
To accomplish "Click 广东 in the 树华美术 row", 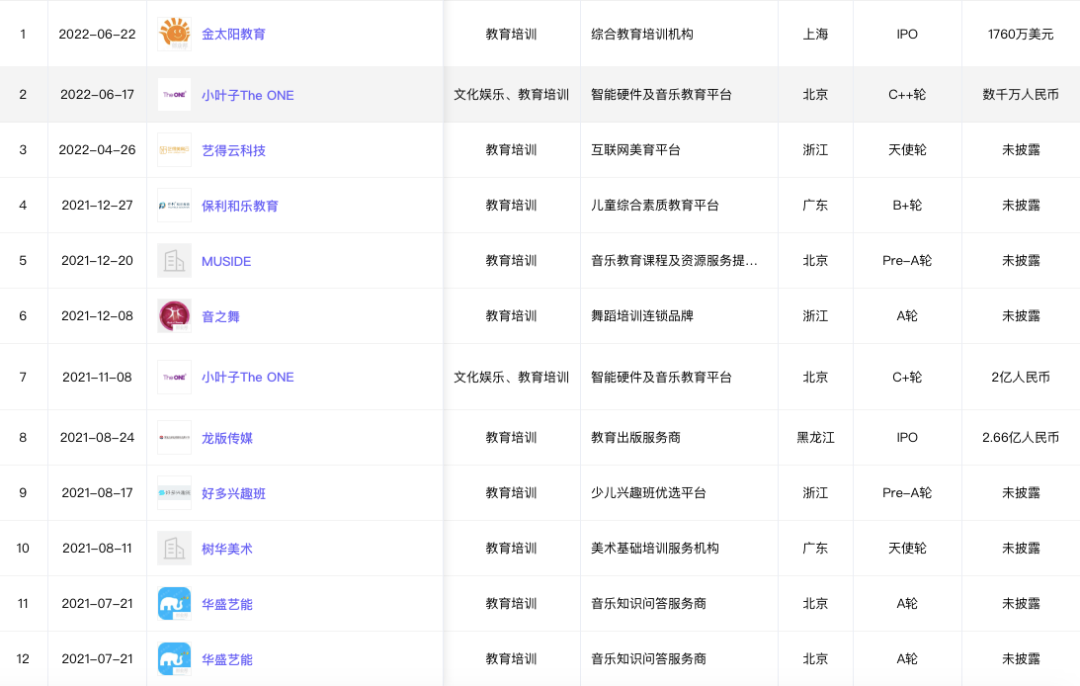I will click(x=816, y=548).
